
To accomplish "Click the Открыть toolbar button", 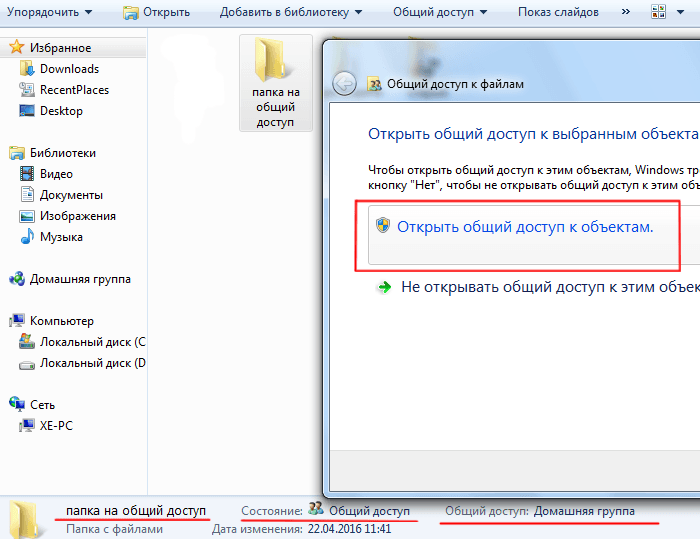I will (x=156, y=12).
